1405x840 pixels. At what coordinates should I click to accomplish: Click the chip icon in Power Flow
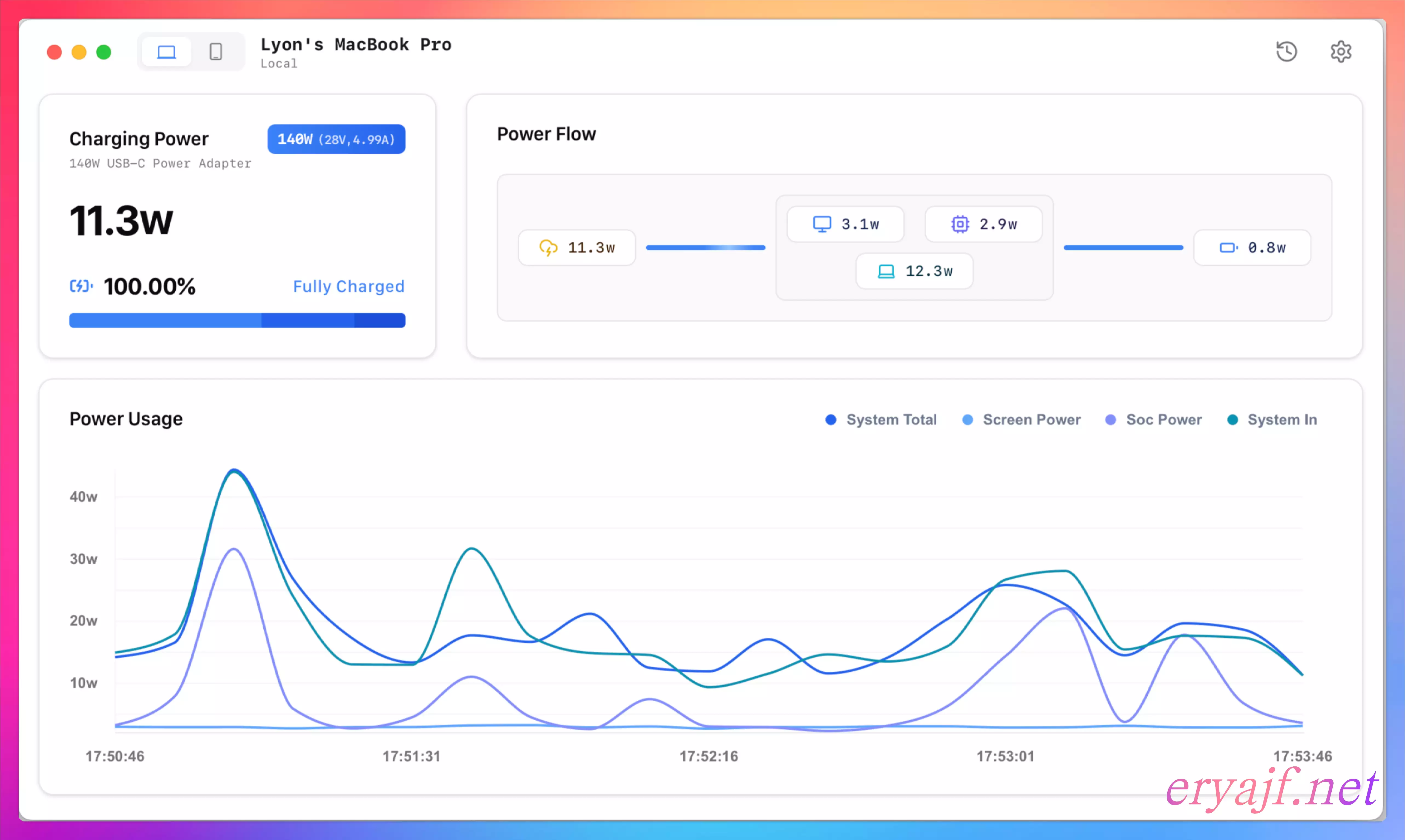click(x=960, y=224)
